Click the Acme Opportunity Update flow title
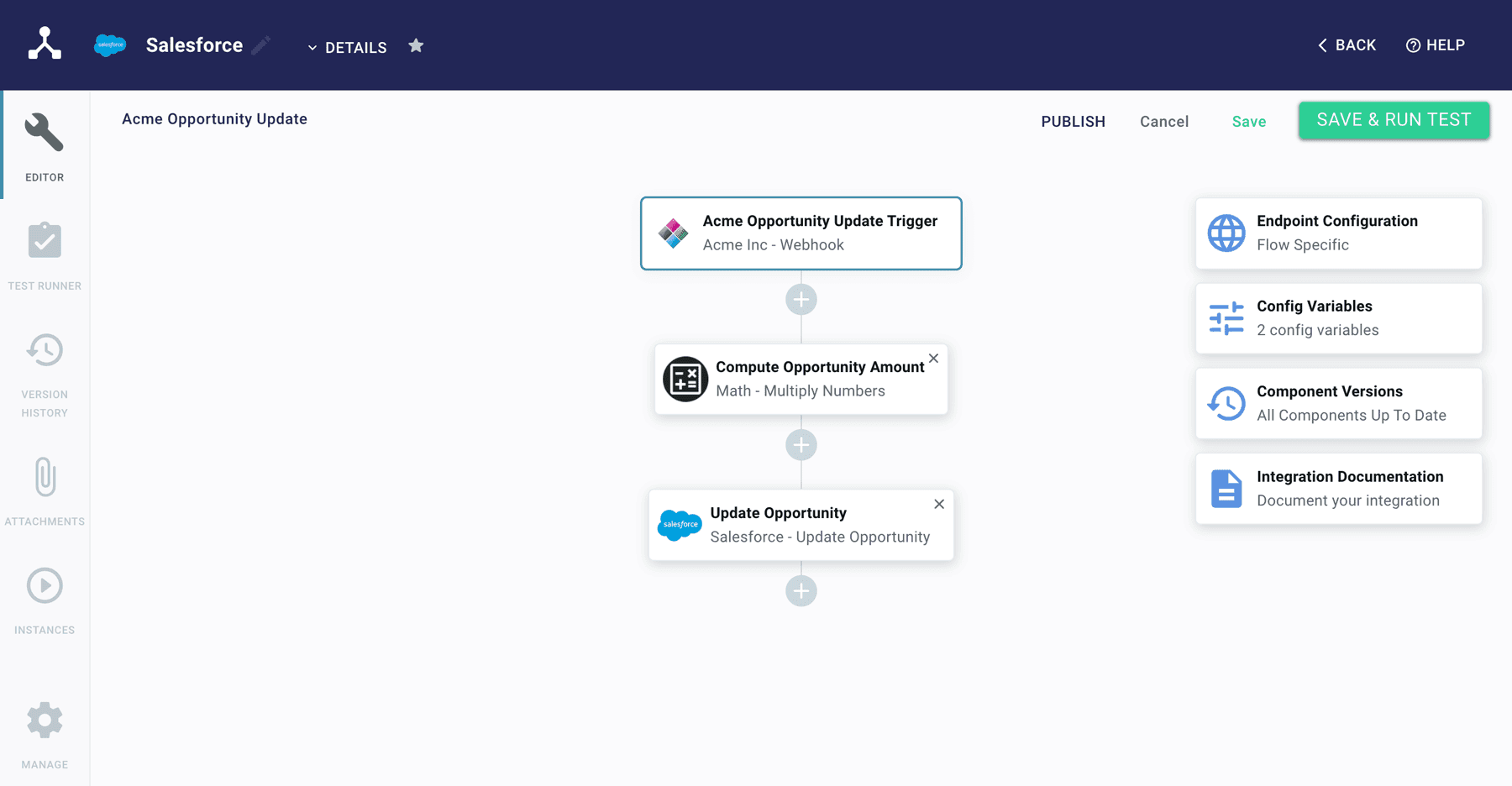1512x786 pixels. (x=214, y=119)
